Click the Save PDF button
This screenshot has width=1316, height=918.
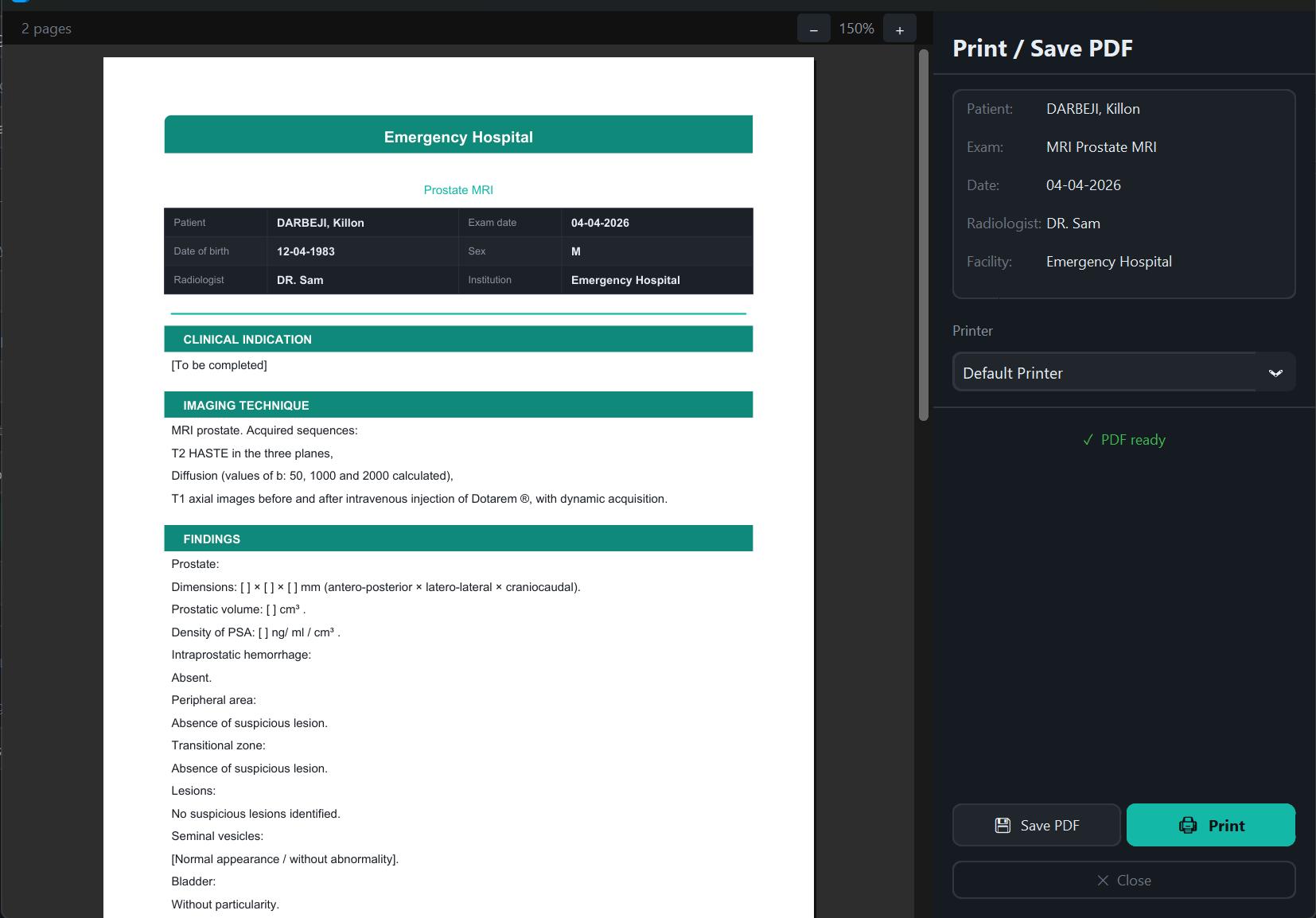click(1036, 825)
